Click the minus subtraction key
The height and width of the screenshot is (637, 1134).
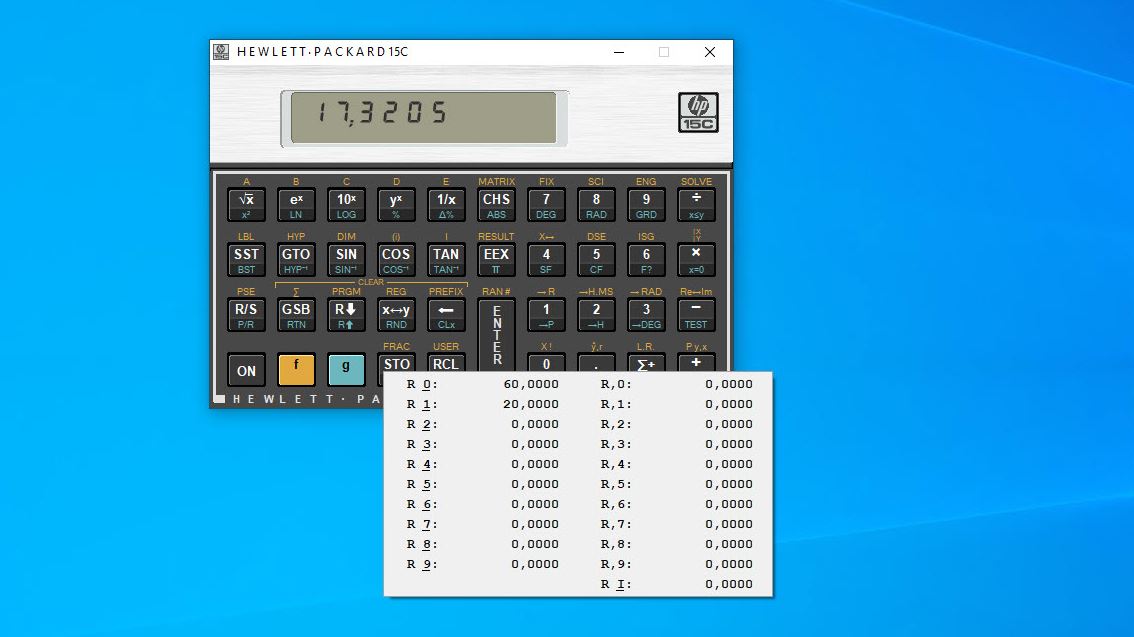696,315
